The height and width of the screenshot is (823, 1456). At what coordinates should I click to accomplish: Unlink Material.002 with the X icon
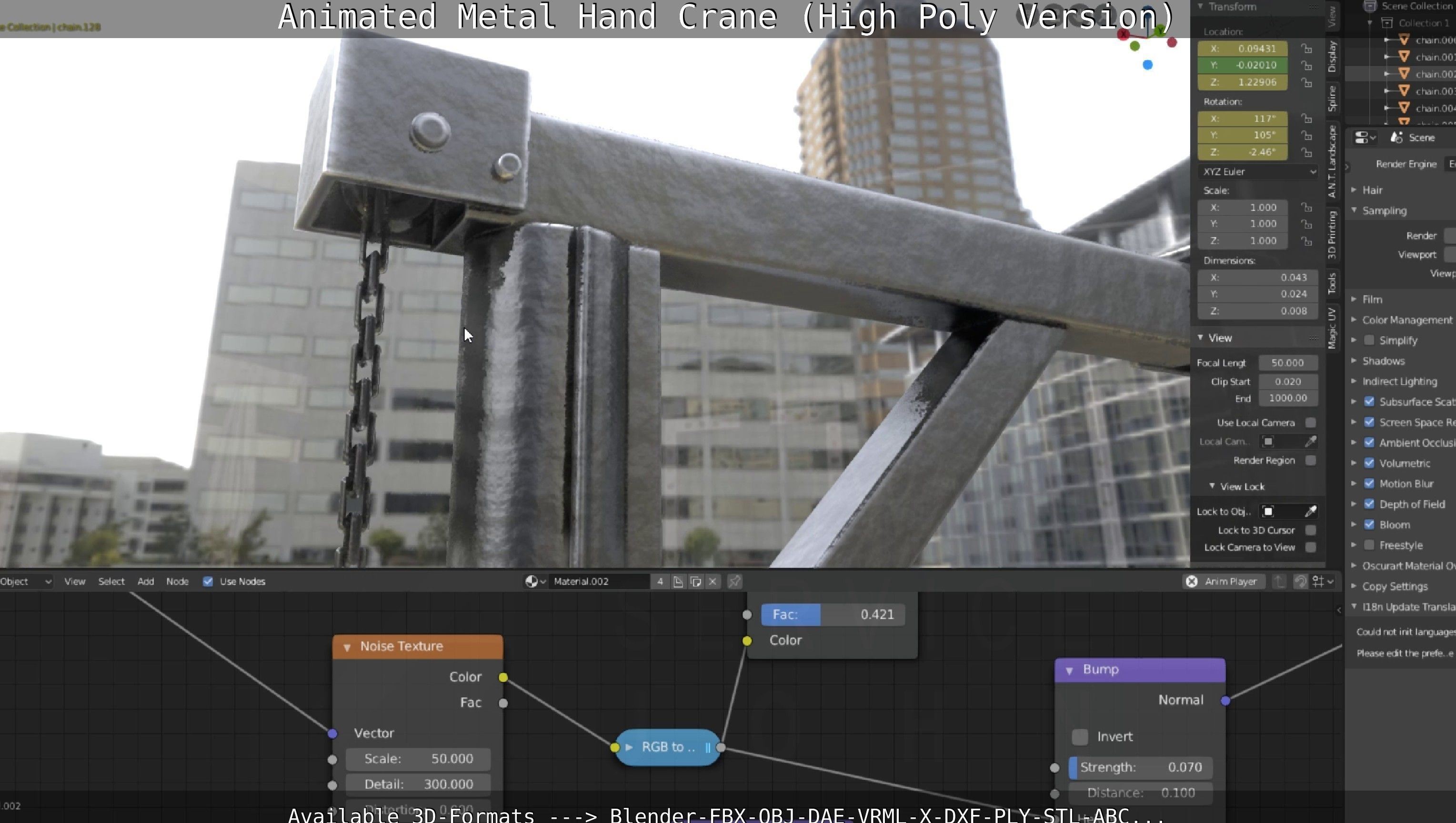(x=713, y=582)
